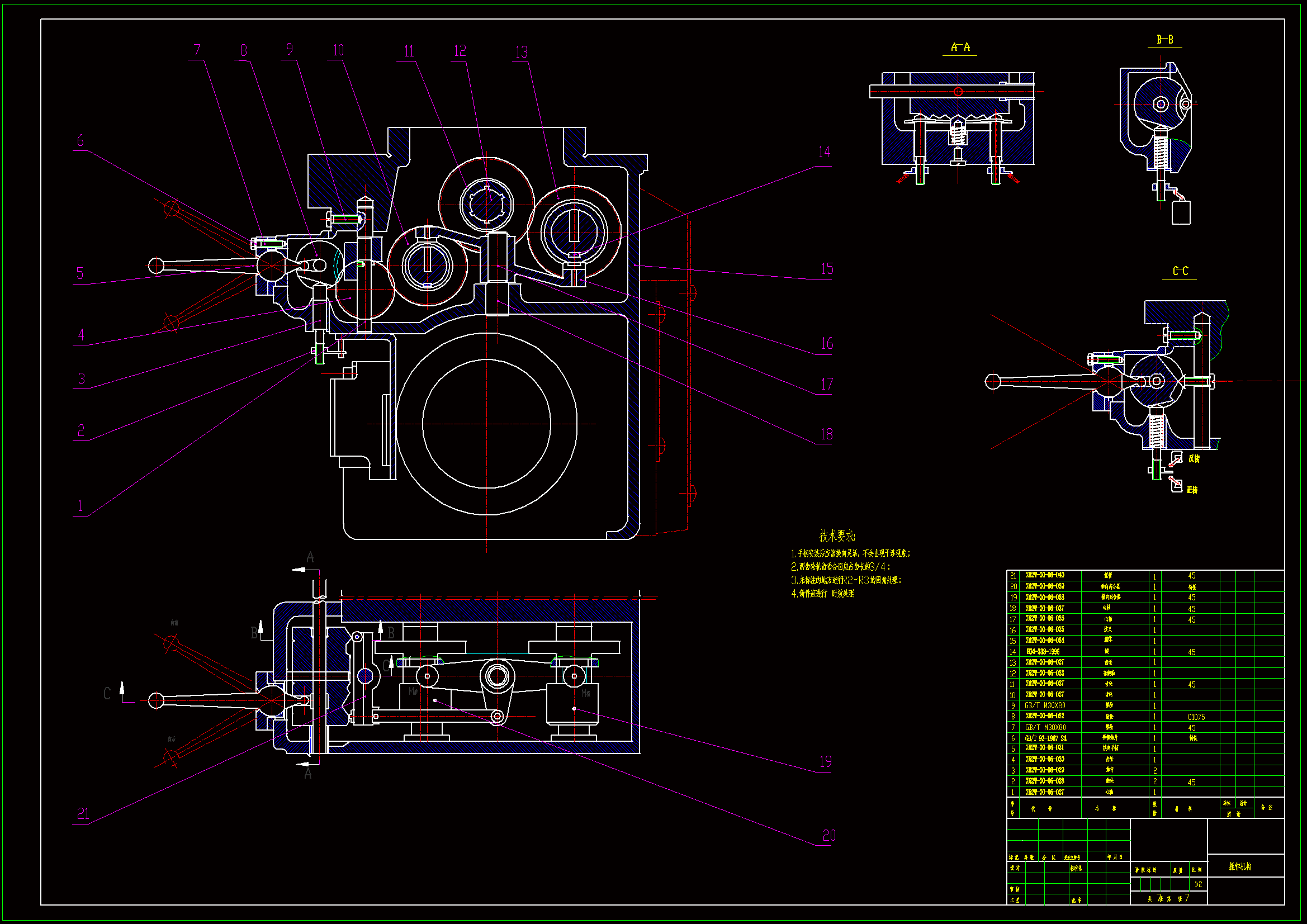Click technical requirement line 2 mentioning 3/4
This screenshot has height=924, width=1307.
tap(840, 567)
